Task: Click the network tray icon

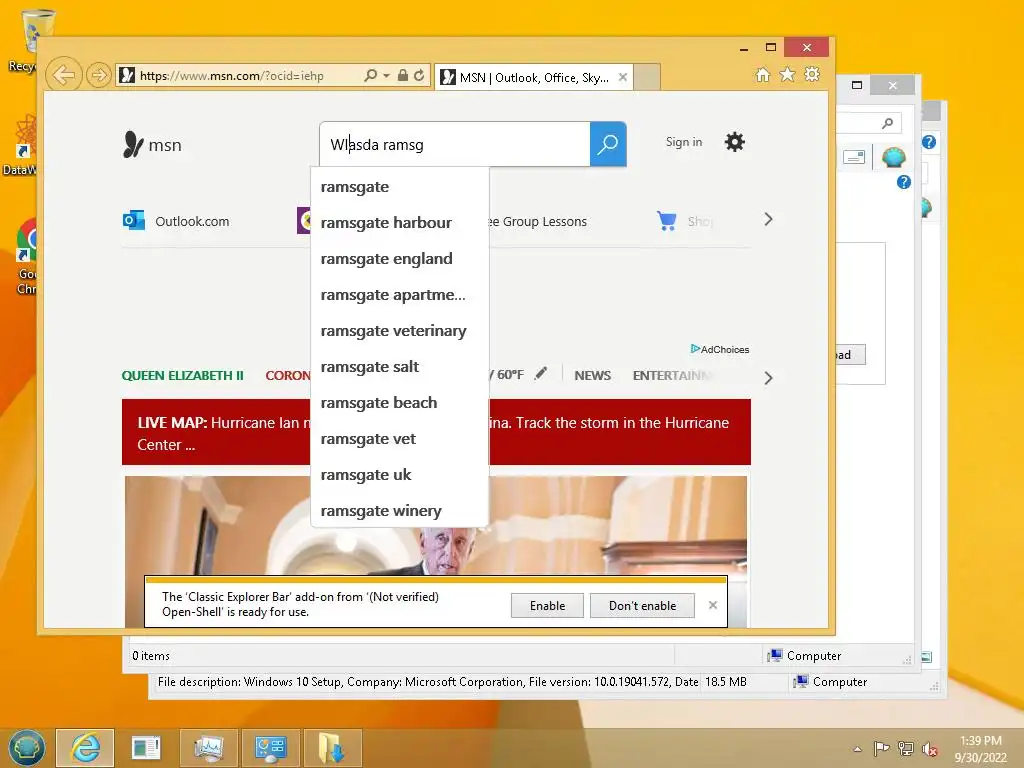Action: 906,748
